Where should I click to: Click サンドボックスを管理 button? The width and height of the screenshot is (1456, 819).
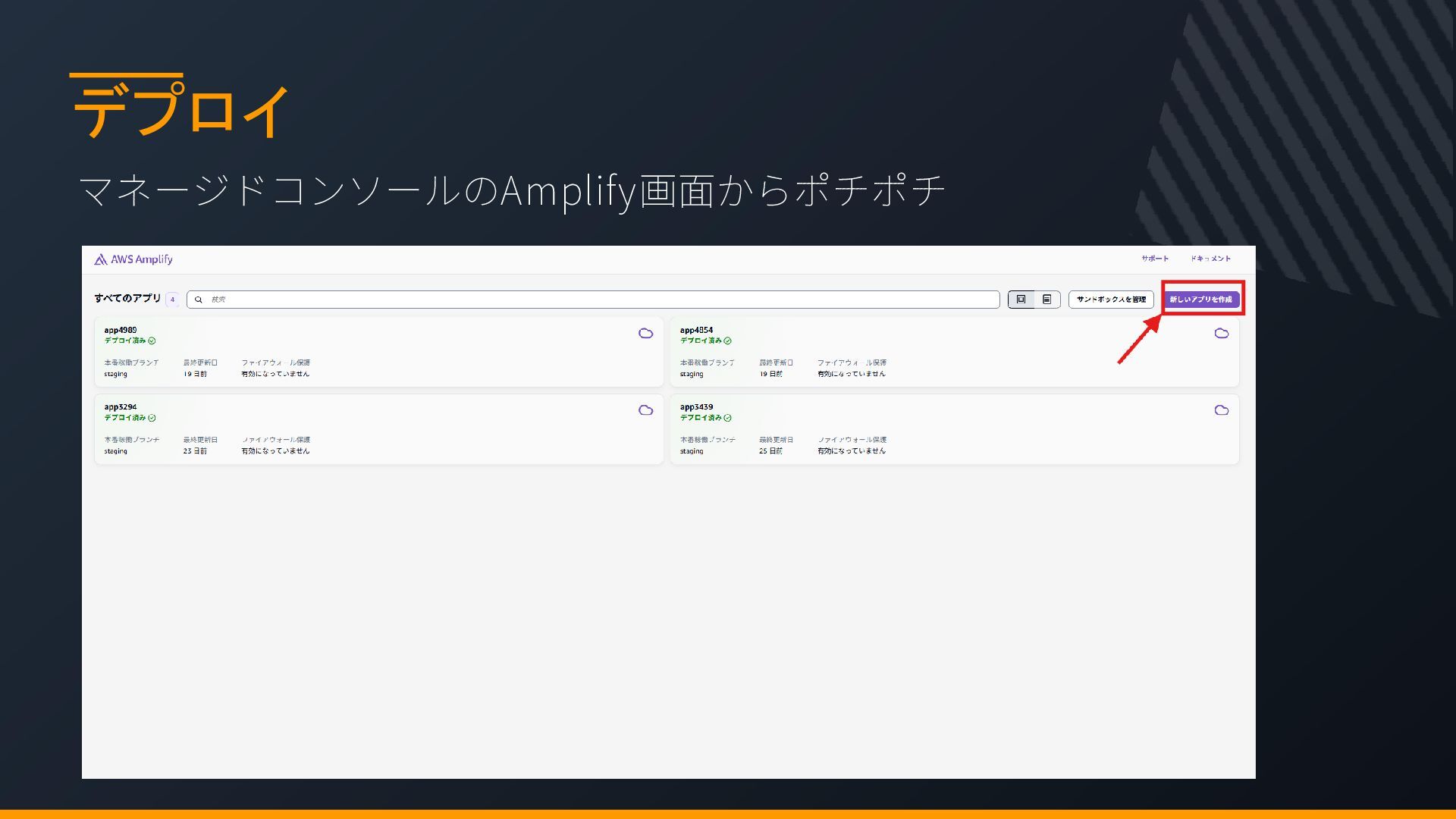pos(1111,300)
